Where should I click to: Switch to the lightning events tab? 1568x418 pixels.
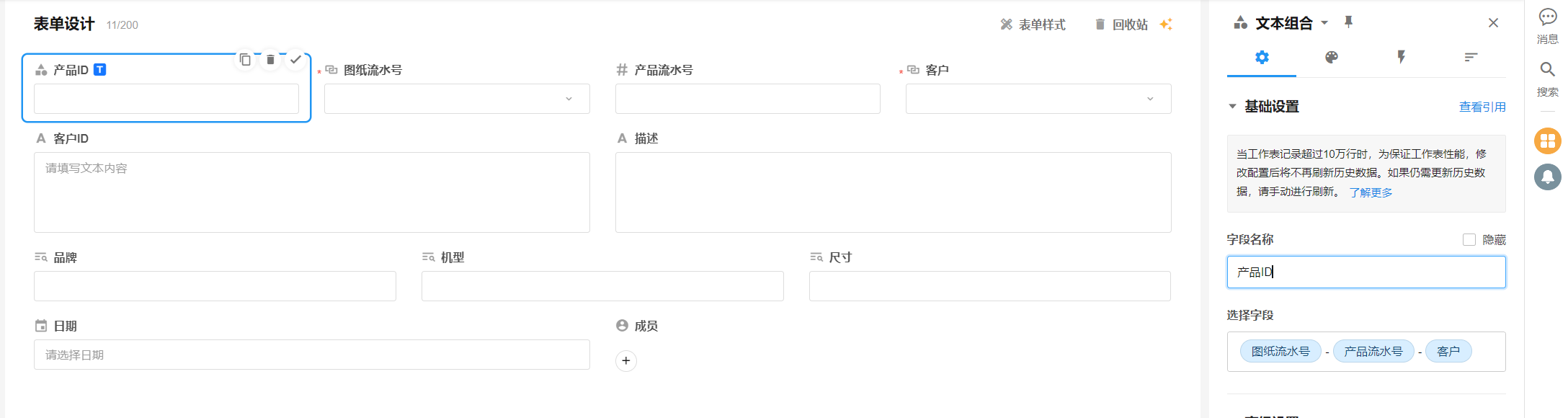coord(1401,58)
